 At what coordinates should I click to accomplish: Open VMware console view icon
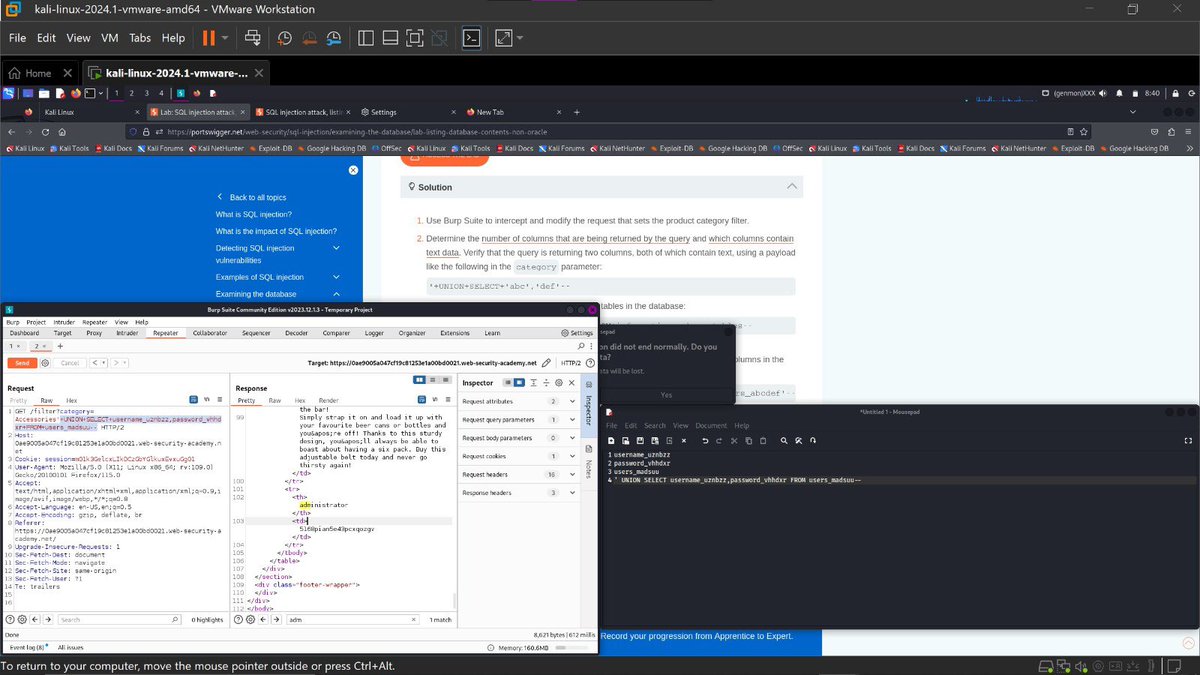[471, 38]
